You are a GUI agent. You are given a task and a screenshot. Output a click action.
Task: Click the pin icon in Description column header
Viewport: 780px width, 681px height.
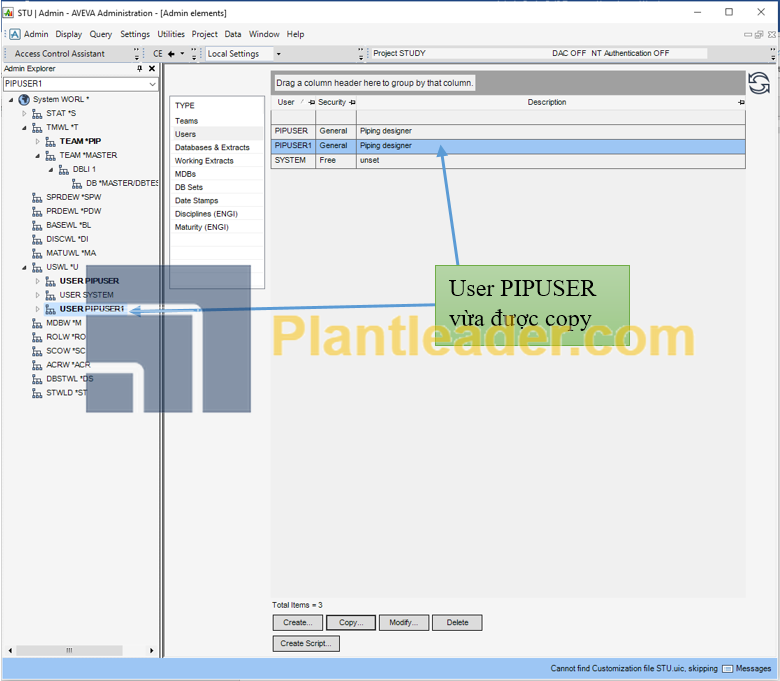[741, 102]
